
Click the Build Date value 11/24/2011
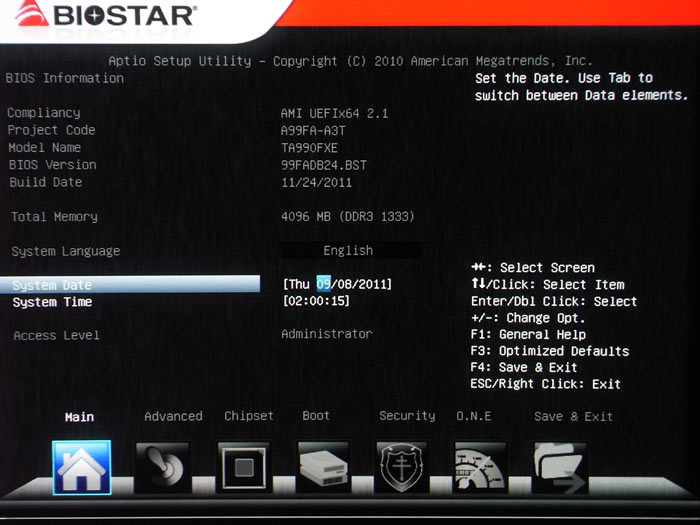pos(317,183)
